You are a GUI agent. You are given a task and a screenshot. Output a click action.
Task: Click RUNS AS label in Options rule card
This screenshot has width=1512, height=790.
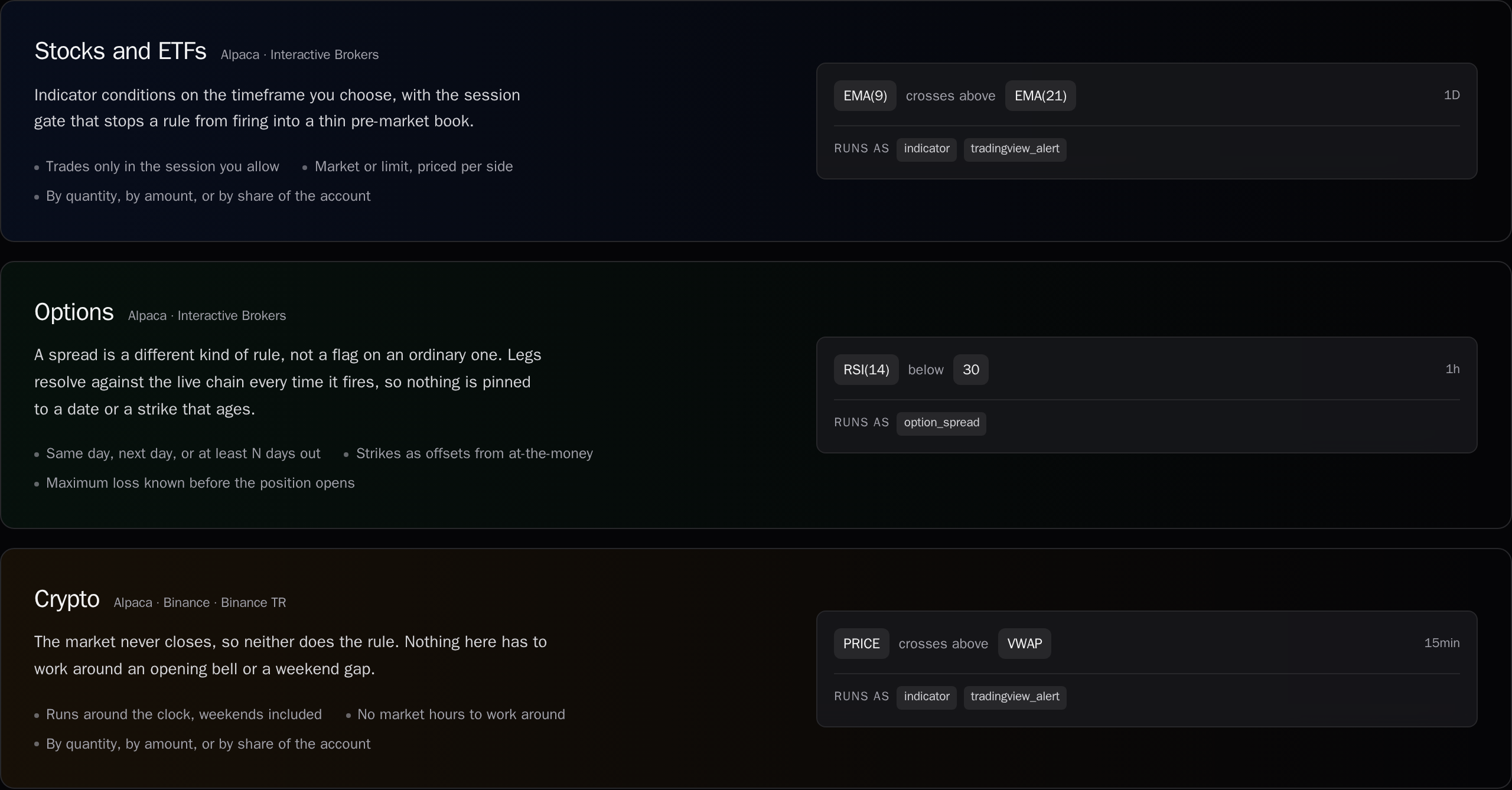coord(862,423)
